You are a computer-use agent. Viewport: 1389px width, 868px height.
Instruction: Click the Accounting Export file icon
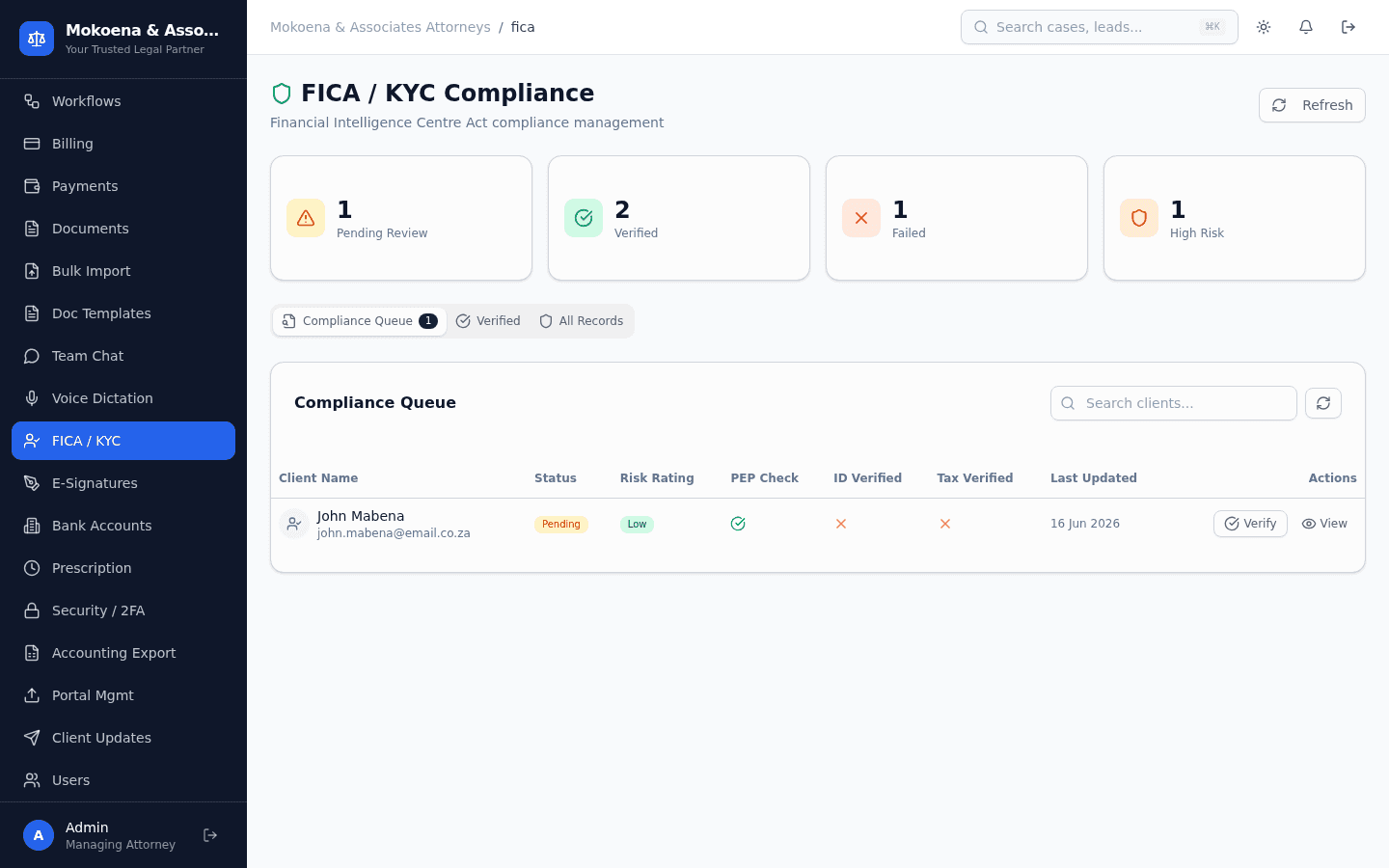click(x=32, y=653)
